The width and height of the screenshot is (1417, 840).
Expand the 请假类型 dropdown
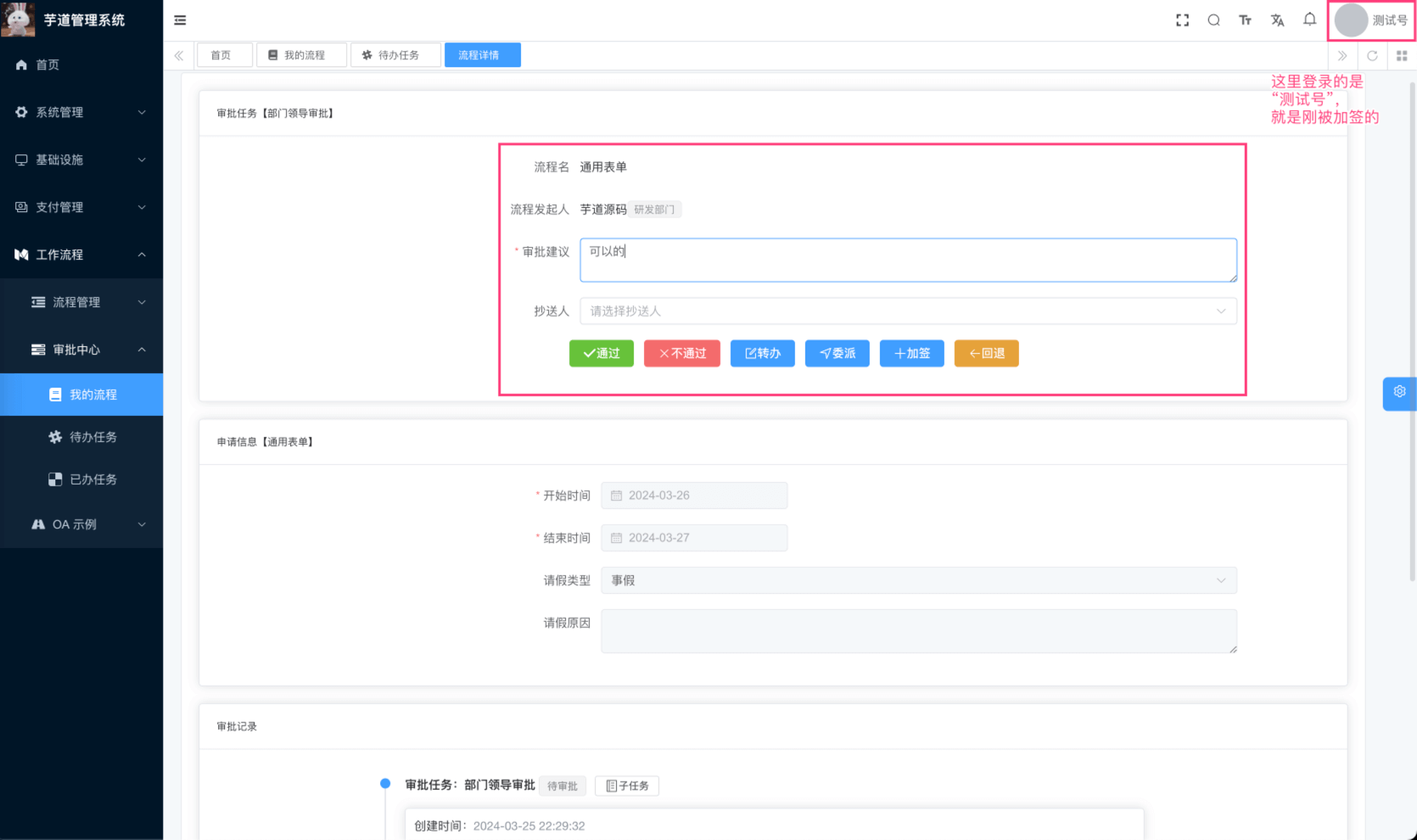coord(918,580)
